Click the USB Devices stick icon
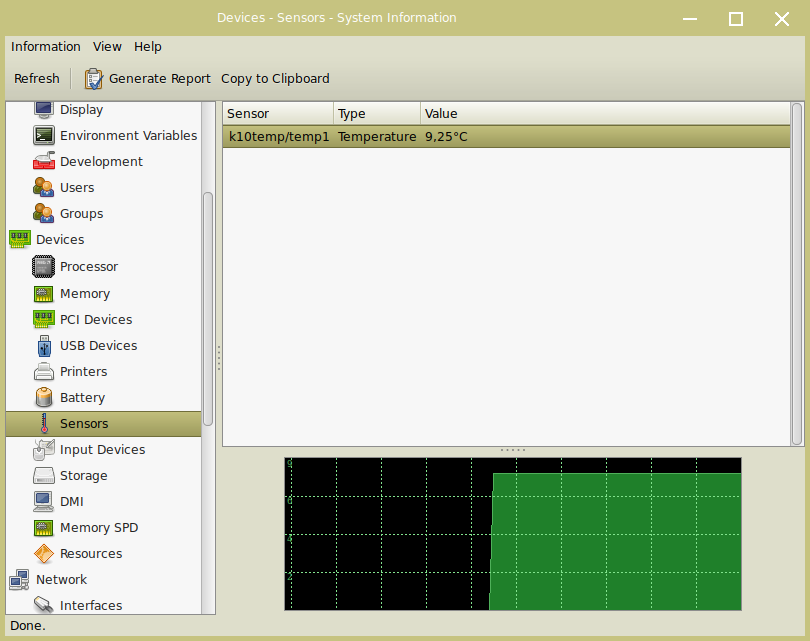Image resolution: width=810 pixels, height=641 pixels. [x=44, y=346]
